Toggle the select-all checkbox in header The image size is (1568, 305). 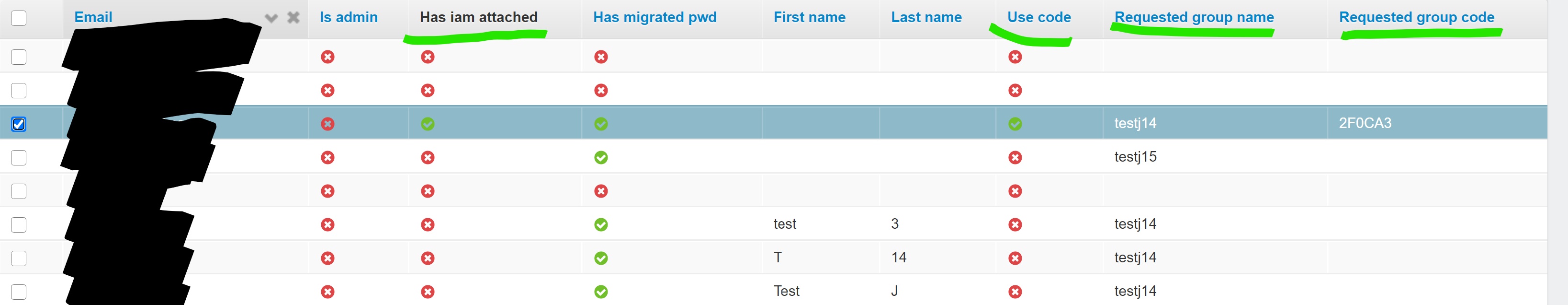pos(19,18)
